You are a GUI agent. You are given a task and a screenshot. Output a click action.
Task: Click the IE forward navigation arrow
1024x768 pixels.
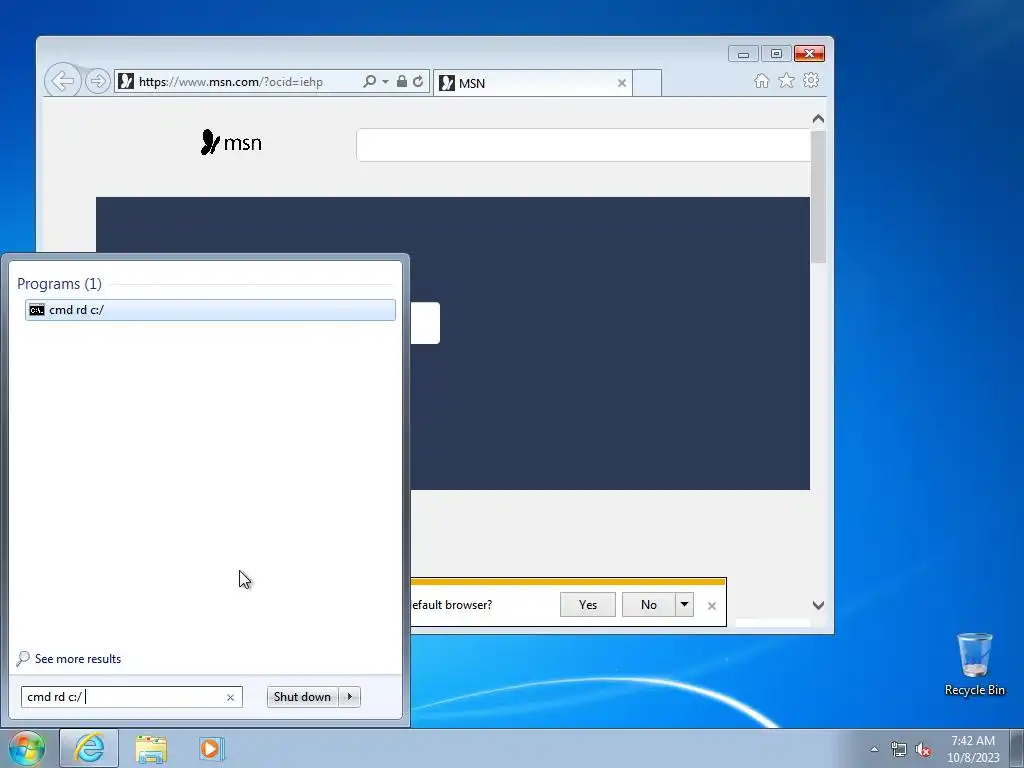pyautogui.click(x=98, y=81)
